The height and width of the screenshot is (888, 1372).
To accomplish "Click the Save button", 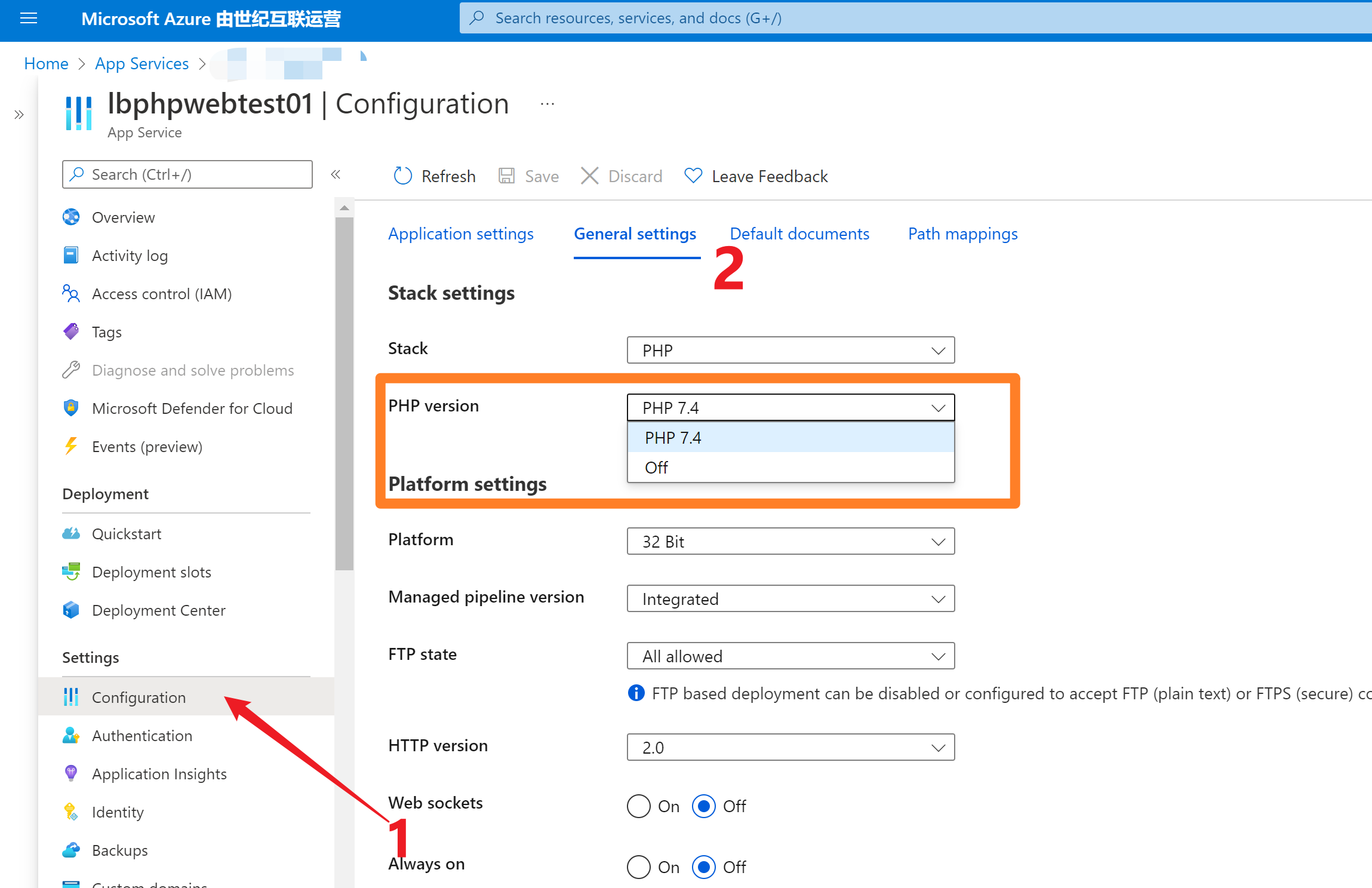I will (x=529, y=176).
